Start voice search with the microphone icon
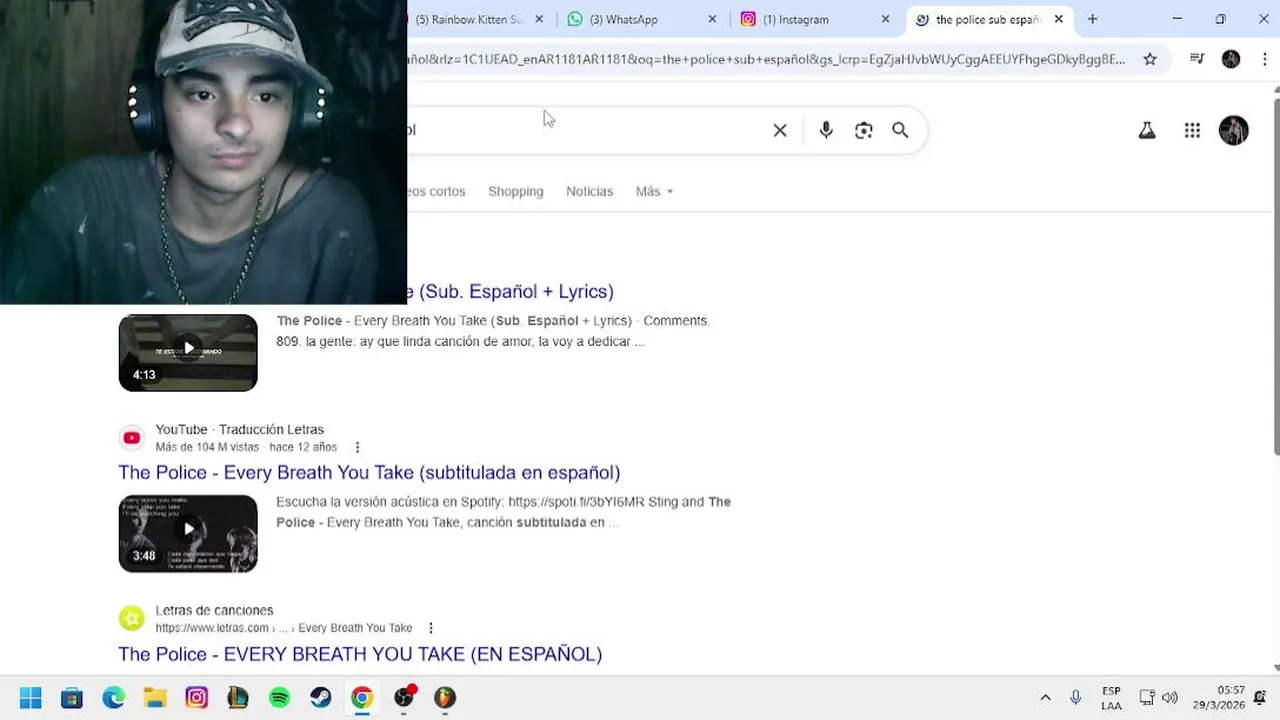The height and width of the screenshot is (720, 1280). pos(826,130)
